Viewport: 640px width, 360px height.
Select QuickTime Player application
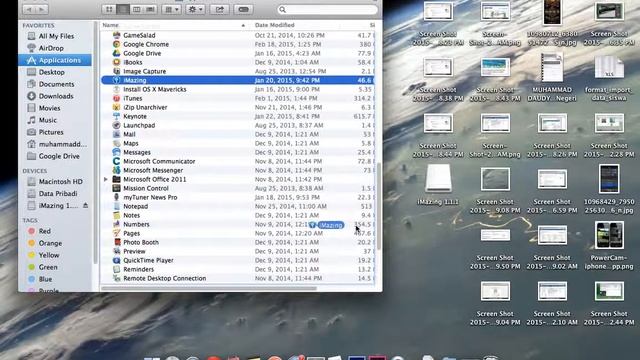point(238,260)
